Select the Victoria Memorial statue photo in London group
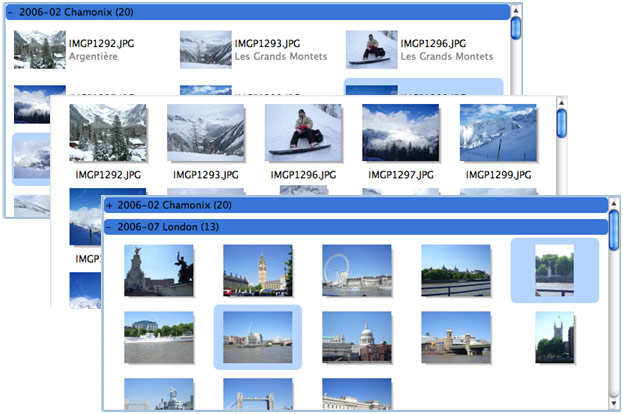The height and width of the screenshot is (414, 623). tap(159, 271)
